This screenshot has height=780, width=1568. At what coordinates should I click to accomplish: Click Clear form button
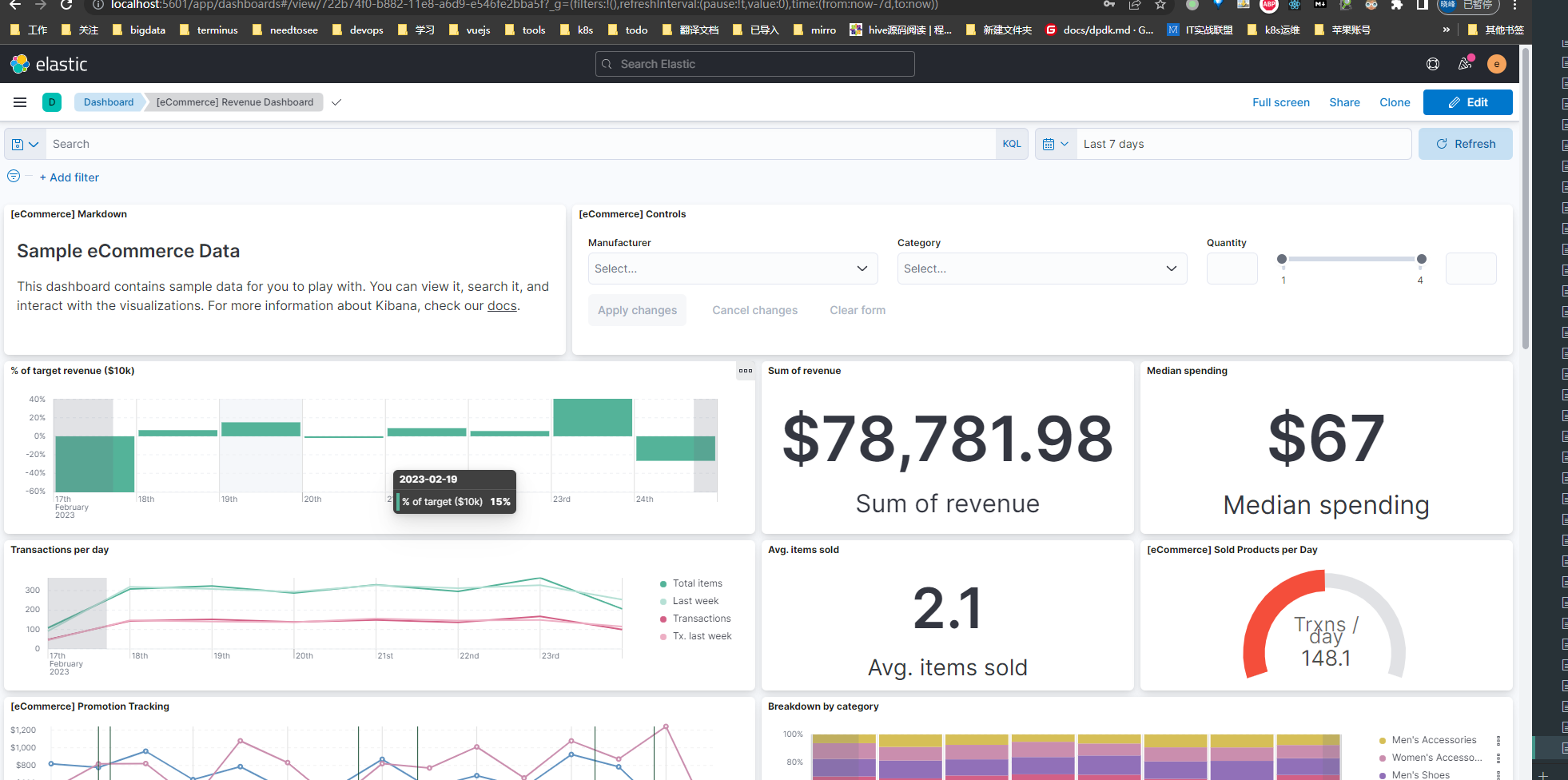[x=858, y=310]
